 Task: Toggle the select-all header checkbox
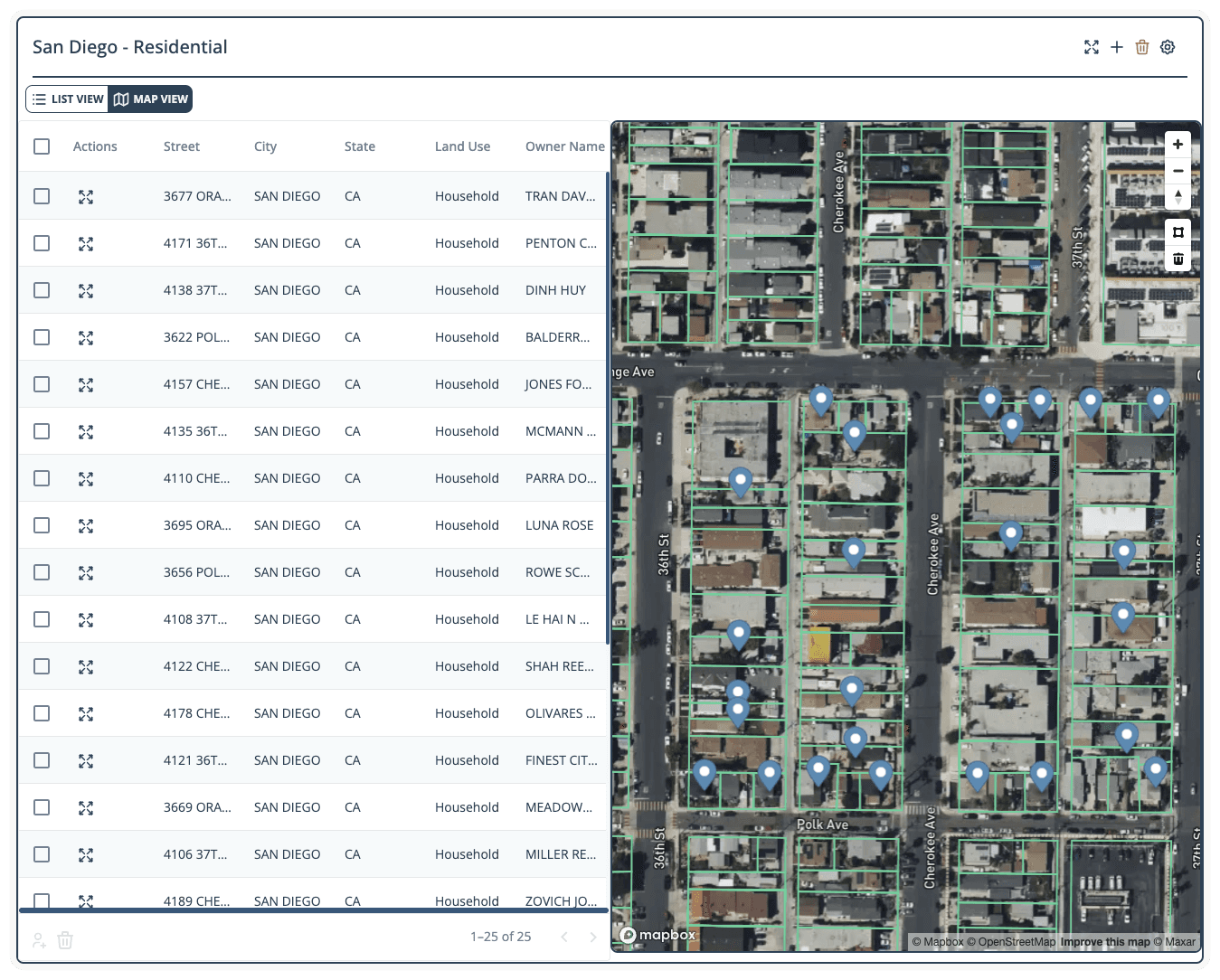click(42, 146)
